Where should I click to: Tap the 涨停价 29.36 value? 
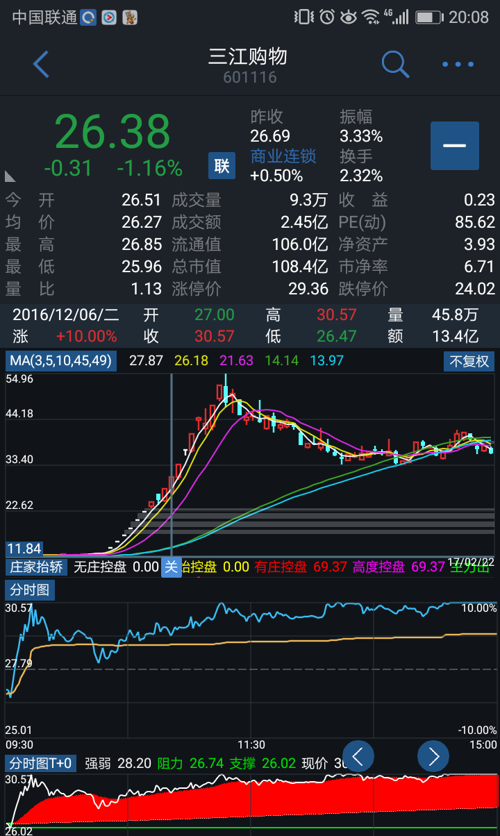click(x=309, y=289)
